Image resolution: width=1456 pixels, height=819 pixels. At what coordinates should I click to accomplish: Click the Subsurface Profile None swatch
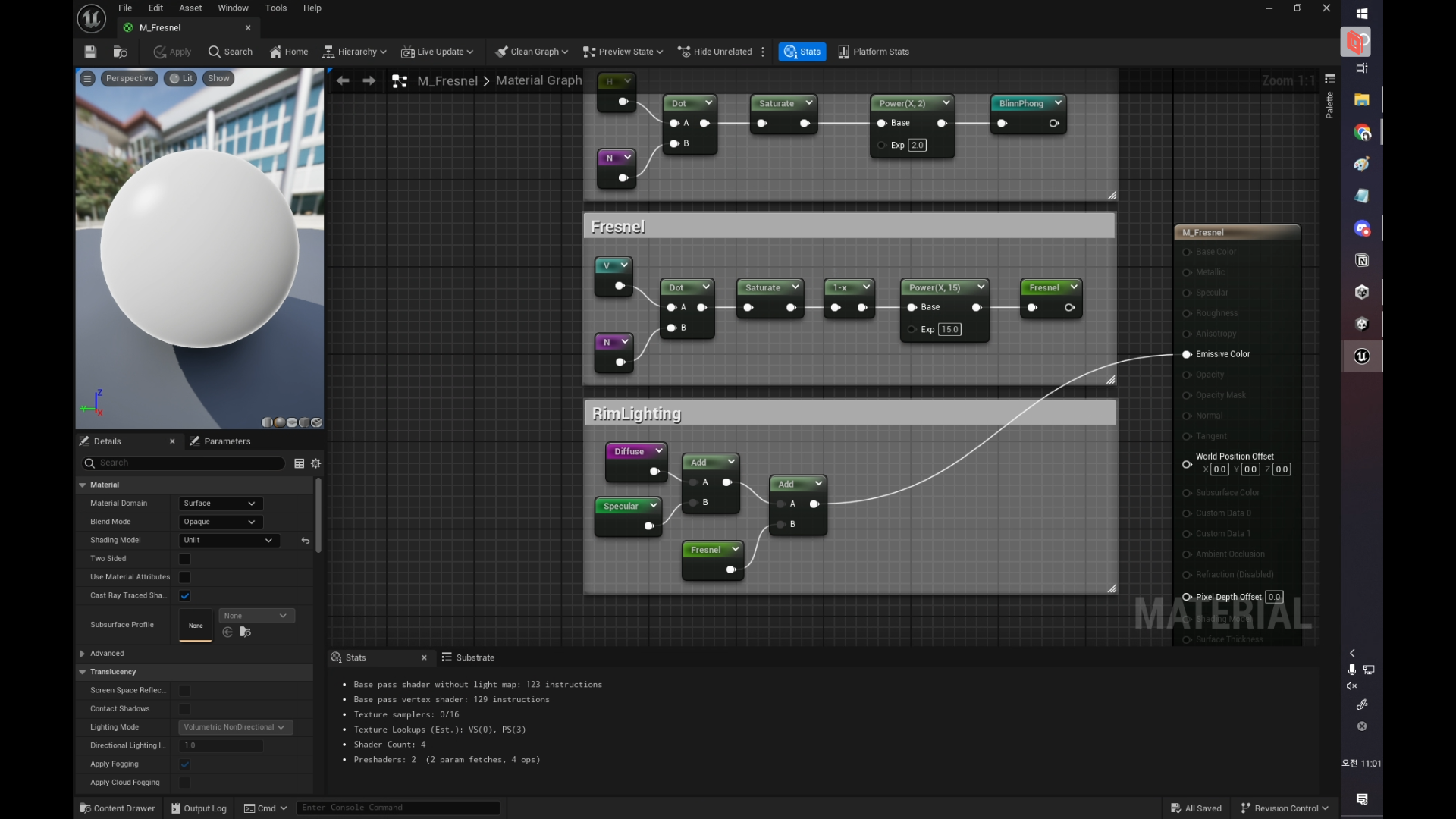pos(196,626)
